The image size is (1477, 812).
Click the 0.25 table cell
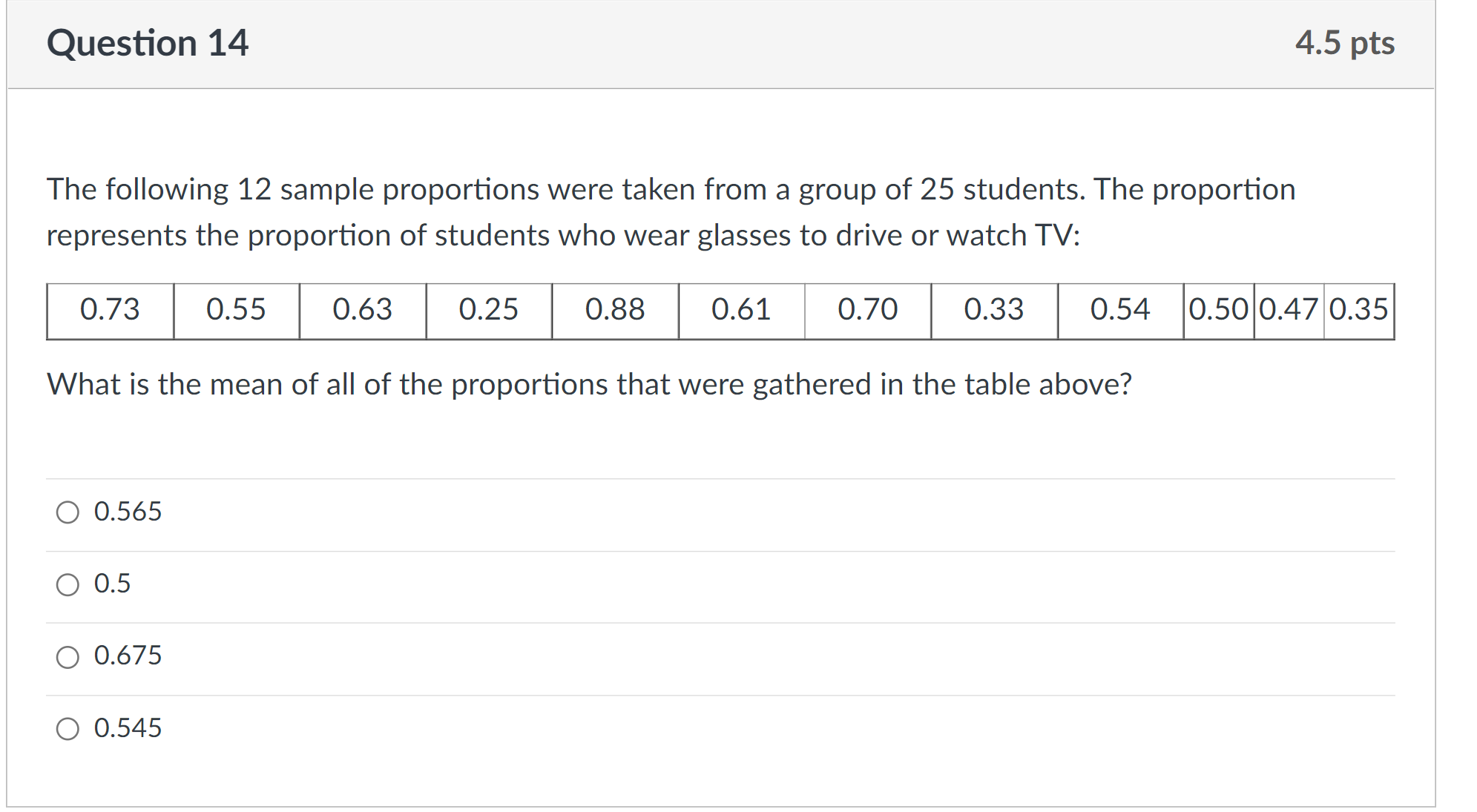pyautogui.click(x=489, y=311)
